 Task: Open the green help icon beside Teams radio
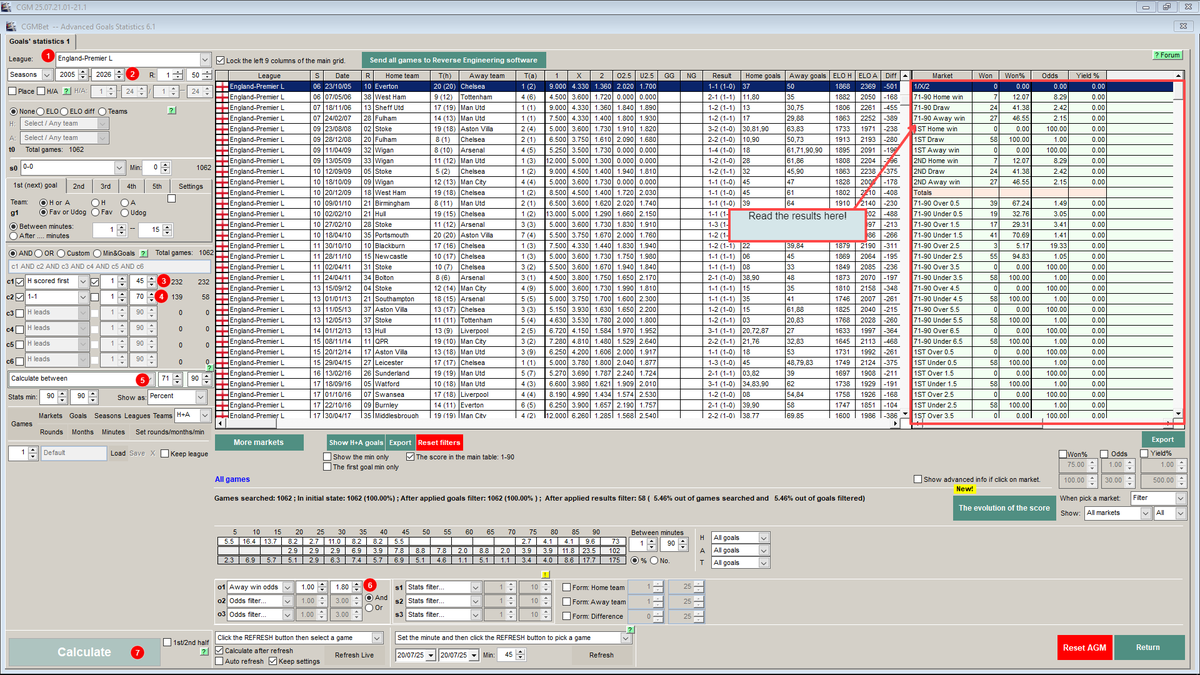click(172, 111)
